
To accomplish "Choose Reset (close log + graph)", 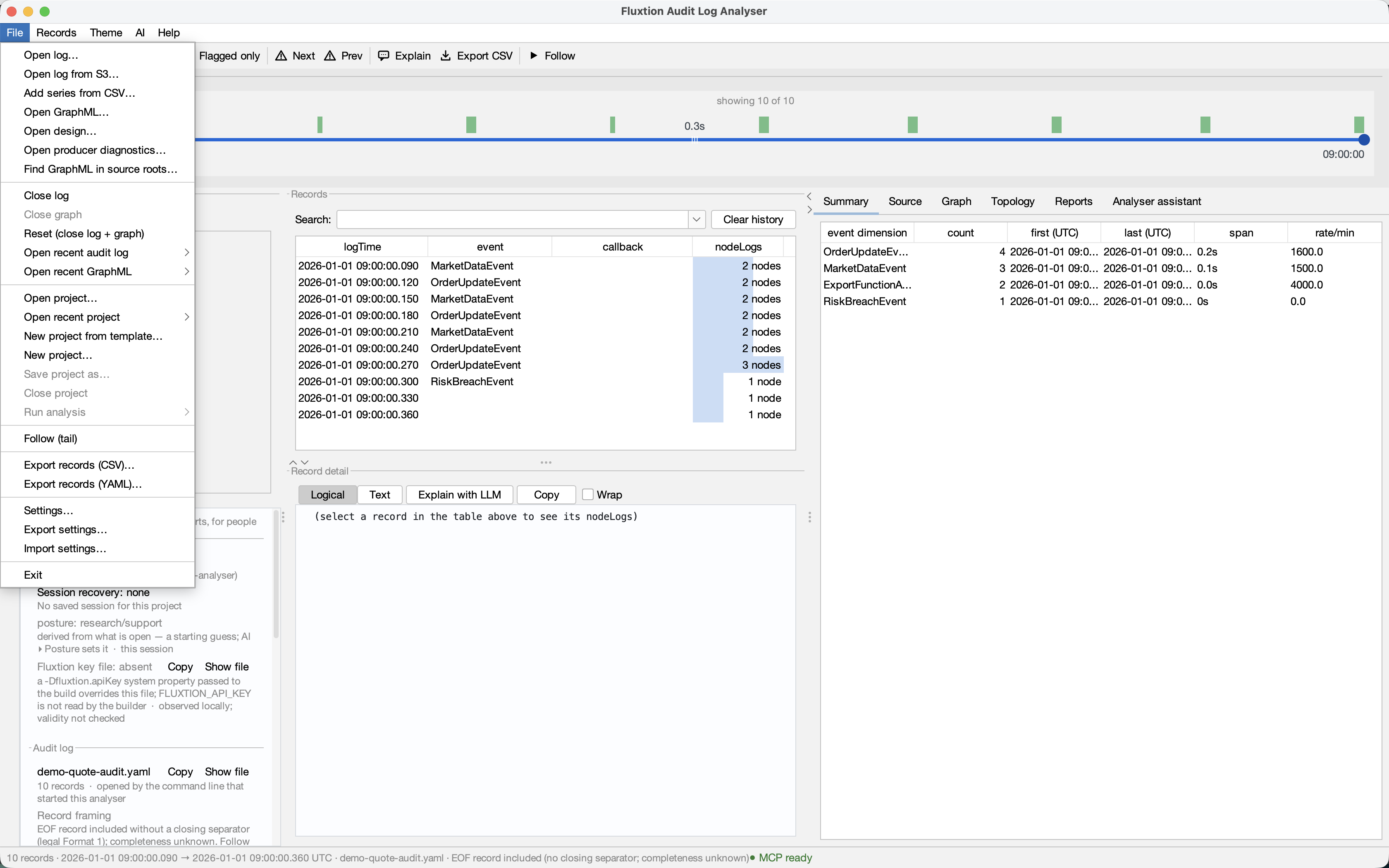I will [98, 234].
